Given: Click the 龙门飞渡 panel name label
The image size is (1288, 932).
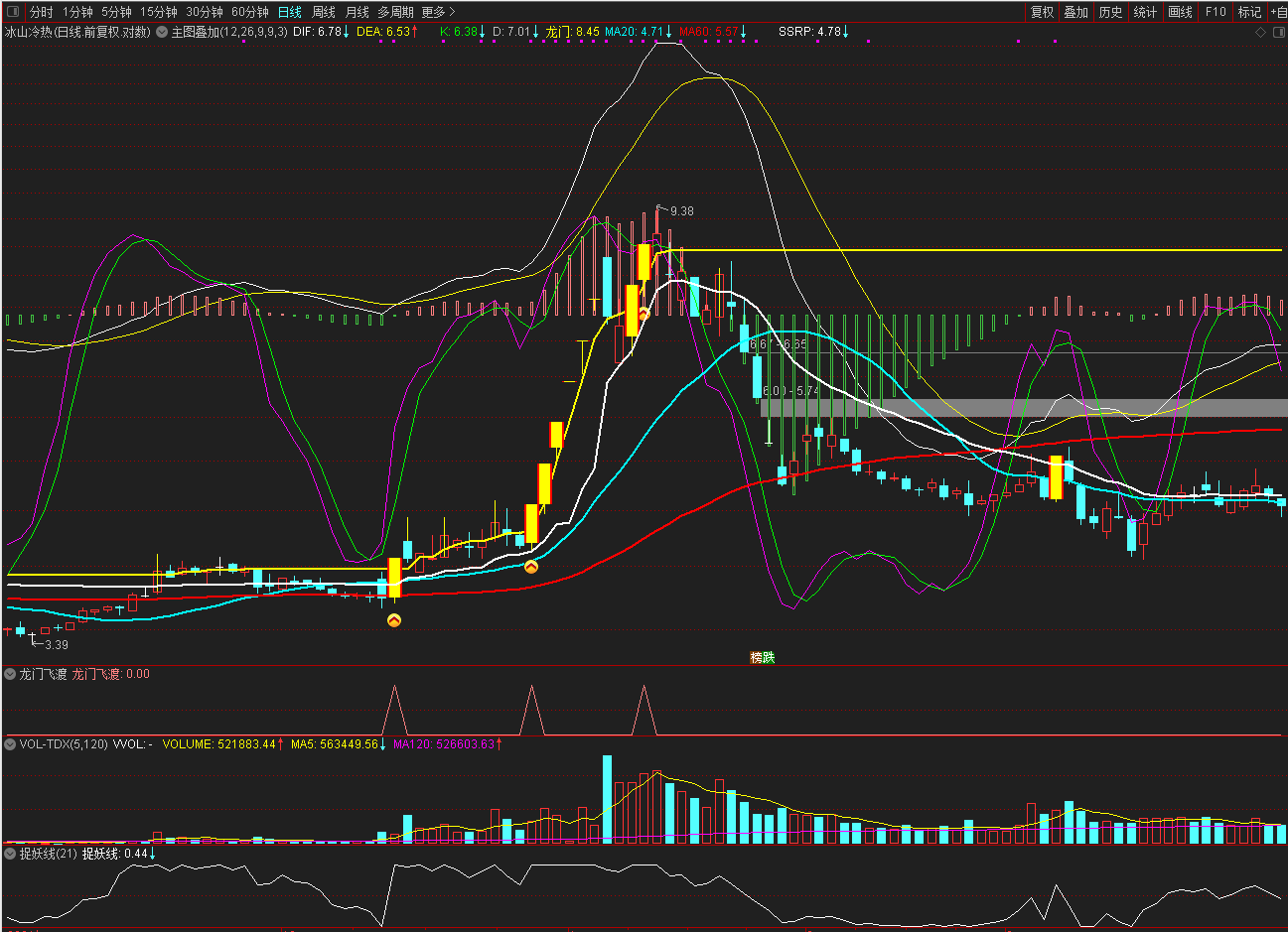Looking at the screenshot, I should (44, 674).
